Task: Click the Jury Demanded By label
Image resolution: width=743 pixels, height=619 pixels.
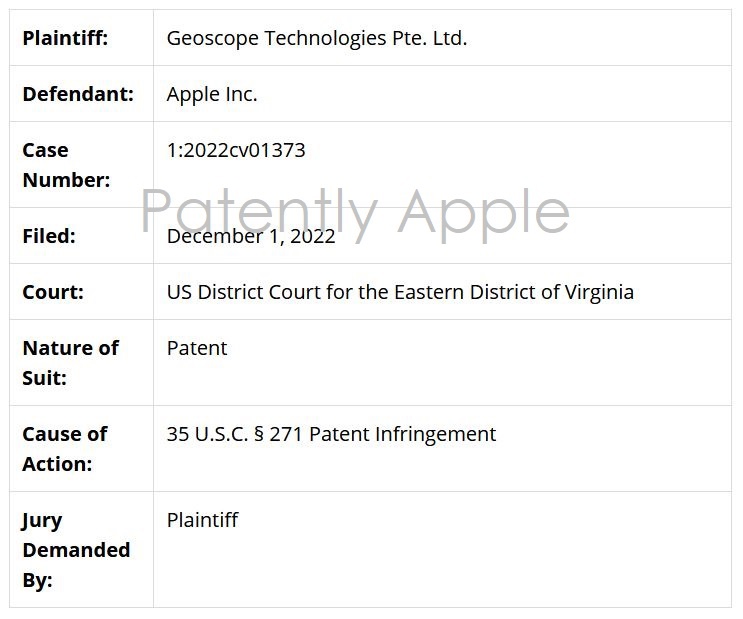Action: [76, 550]
